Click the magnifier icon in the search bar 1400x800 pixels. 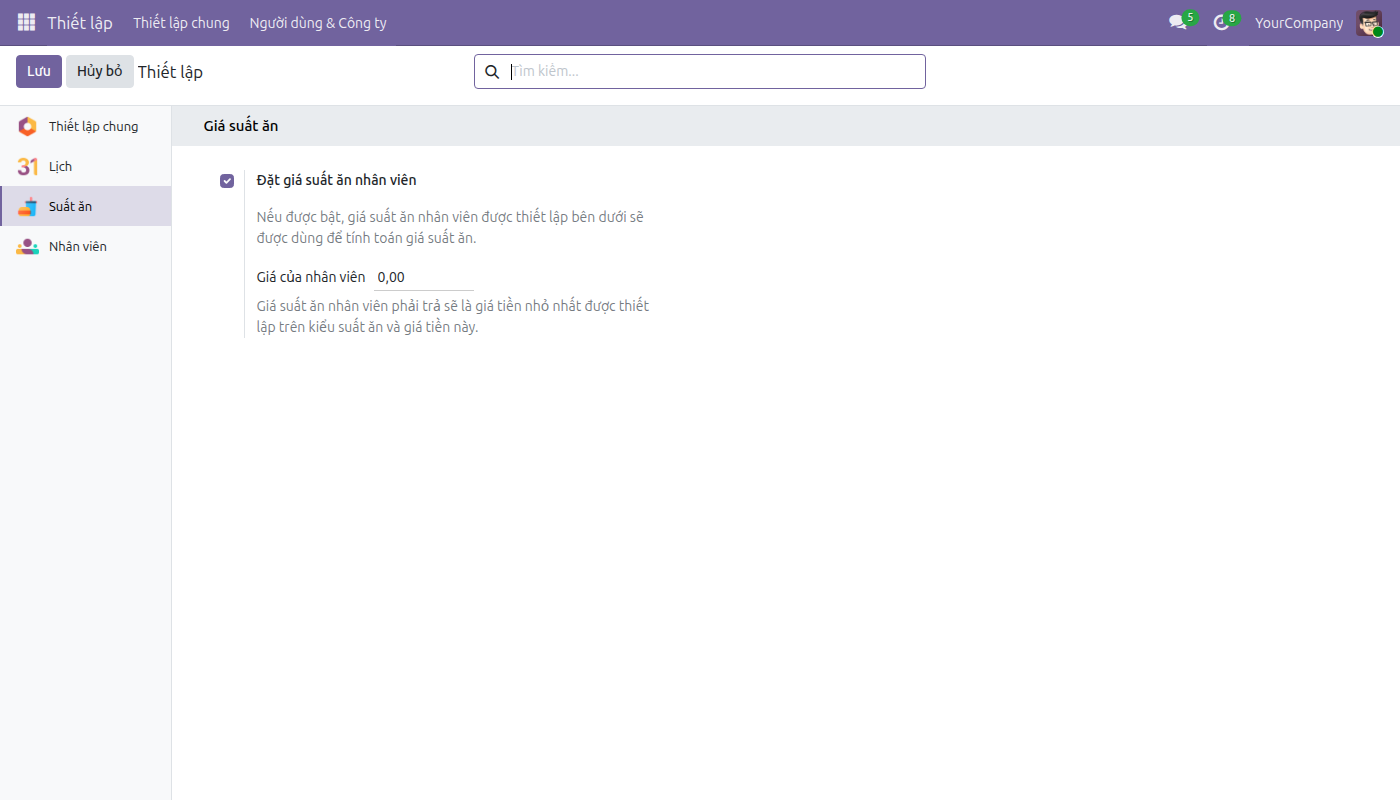pos(492,72)
